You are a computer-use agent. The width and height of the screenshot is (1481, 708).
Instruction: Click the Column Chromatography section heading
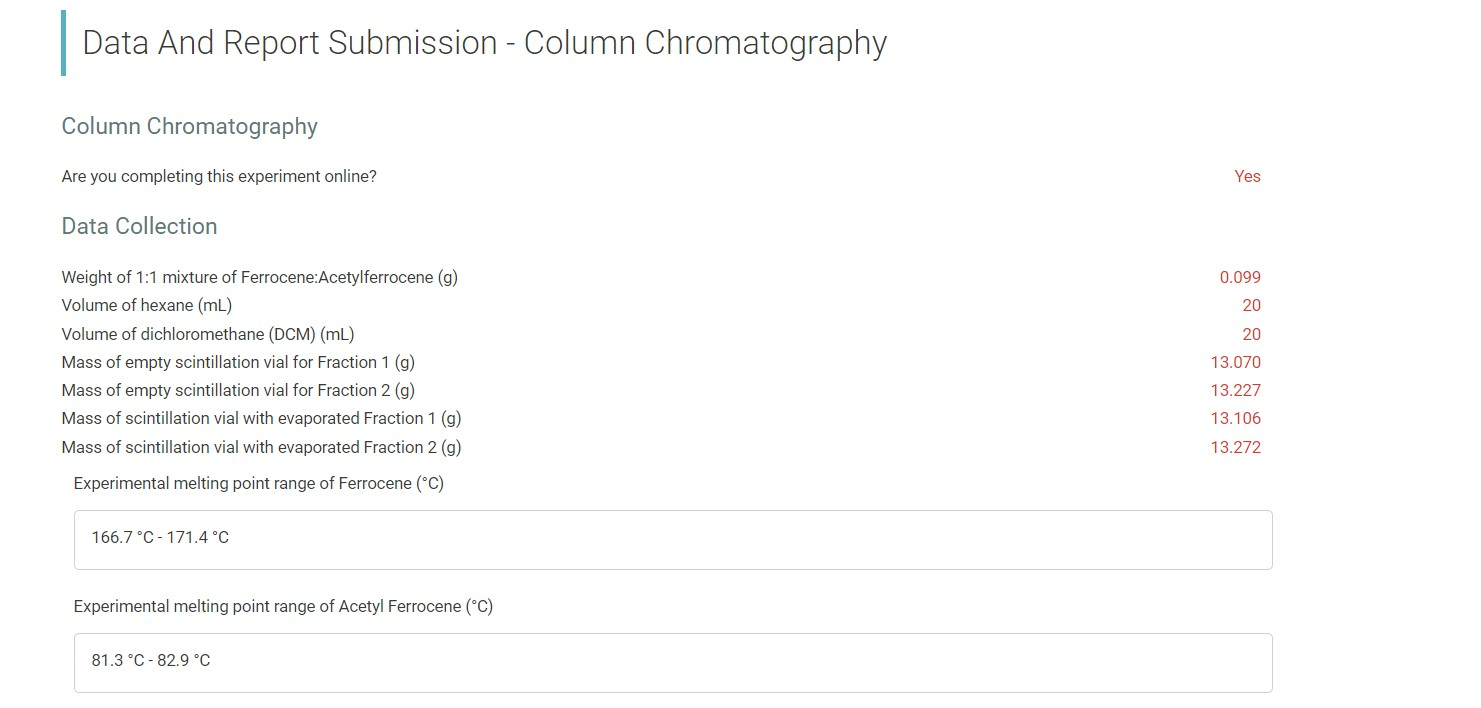click(x=189, y=126)
